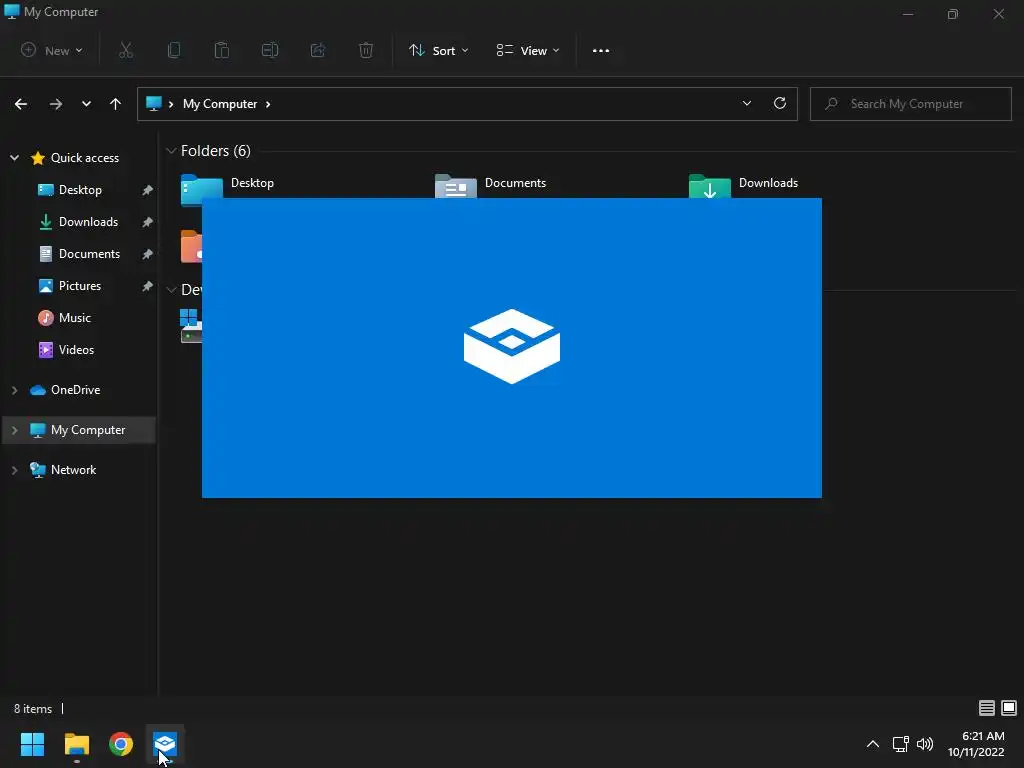Show hidden system tray icons
The image size is (1024, 768).
pos(872,744)
